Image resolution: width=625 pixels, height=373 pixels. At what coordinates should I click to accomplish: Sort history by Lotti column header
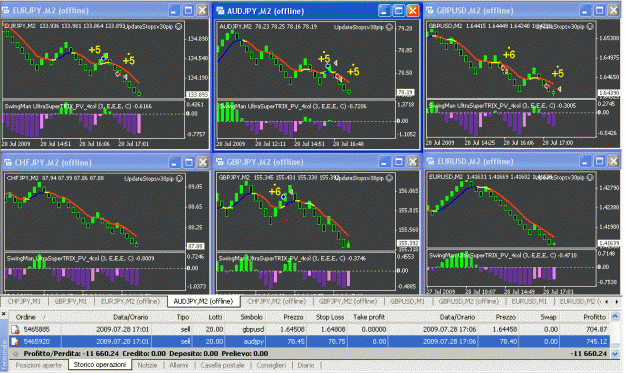point(215,317)
